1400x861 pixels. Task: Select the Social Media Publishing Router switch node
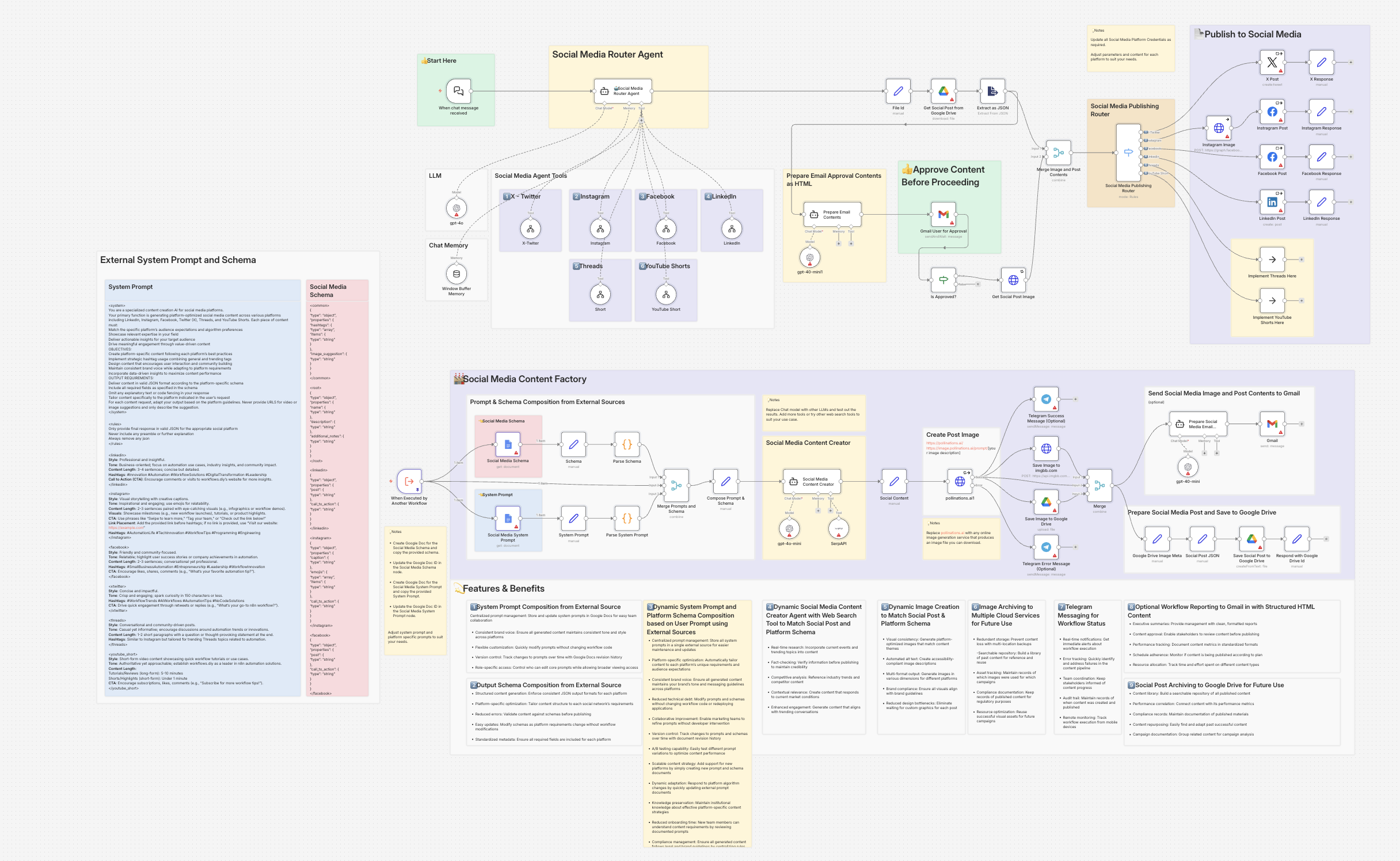(x=1128, y=153)
